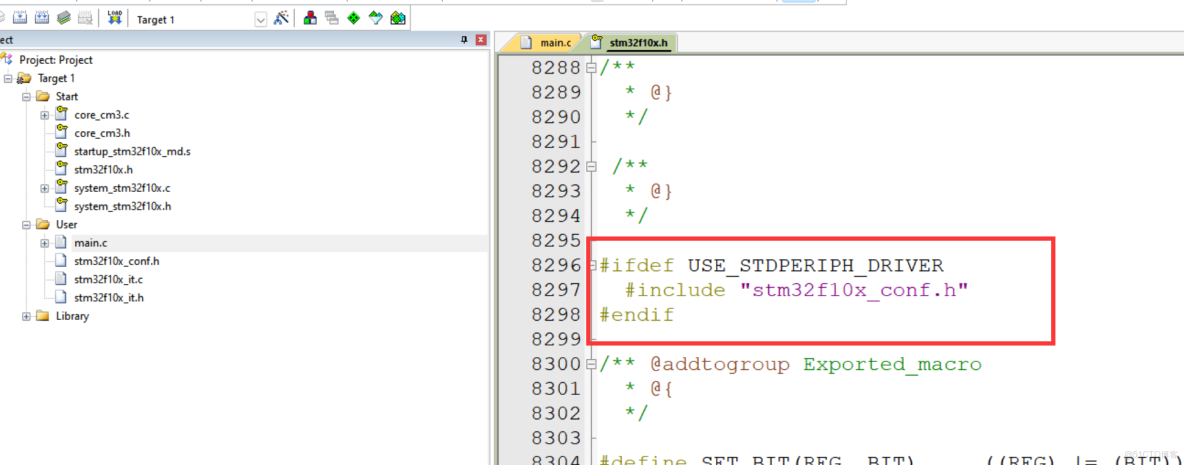The height and width of the screenshot is (465, 1184).
Task: Pin the Project panel with pushpin icon
Action: [x=464, y=40]
